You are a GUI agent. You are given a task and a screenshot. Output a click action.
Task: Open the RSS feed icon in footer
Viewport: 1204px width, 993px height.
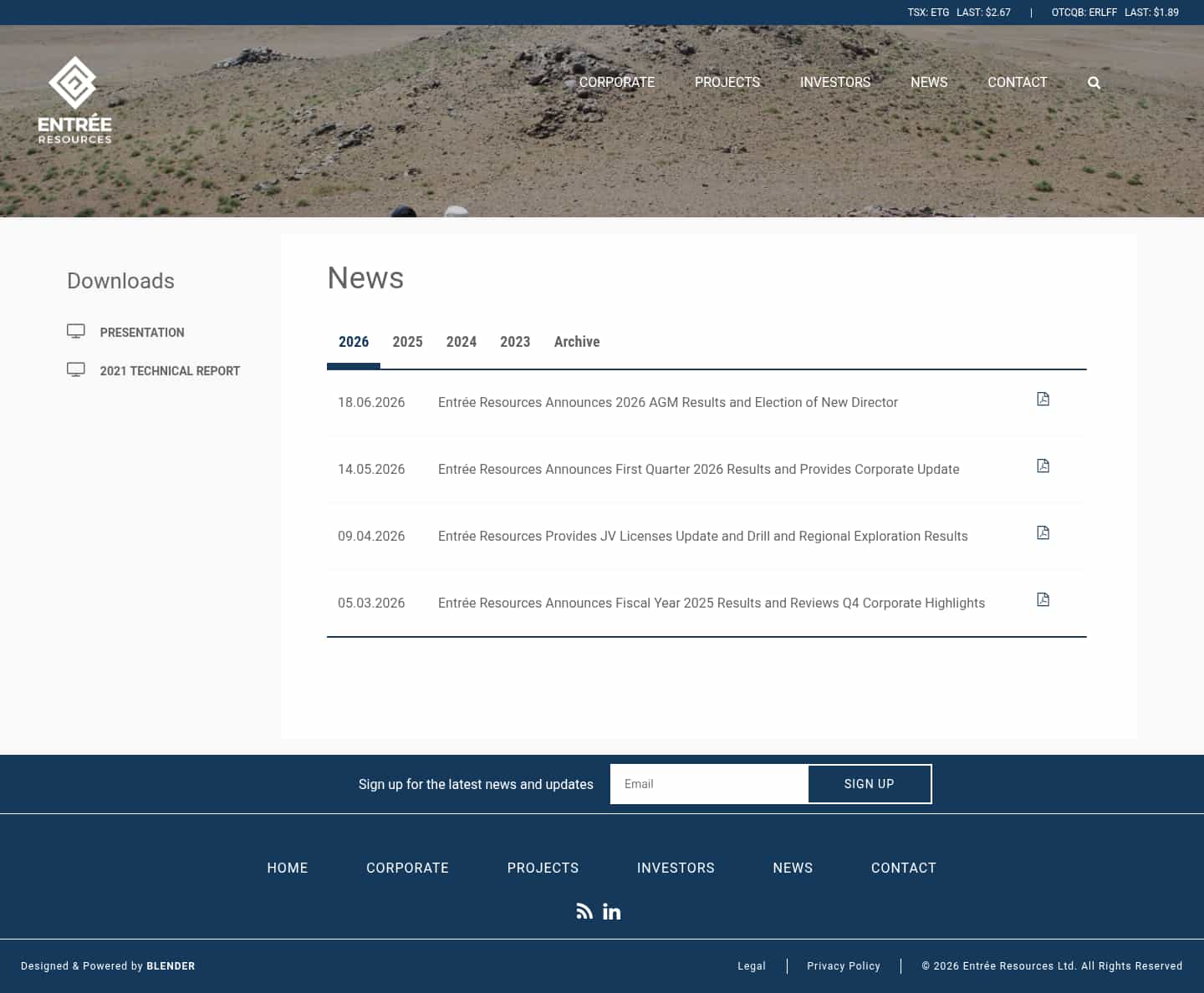[x=584, y=911]
